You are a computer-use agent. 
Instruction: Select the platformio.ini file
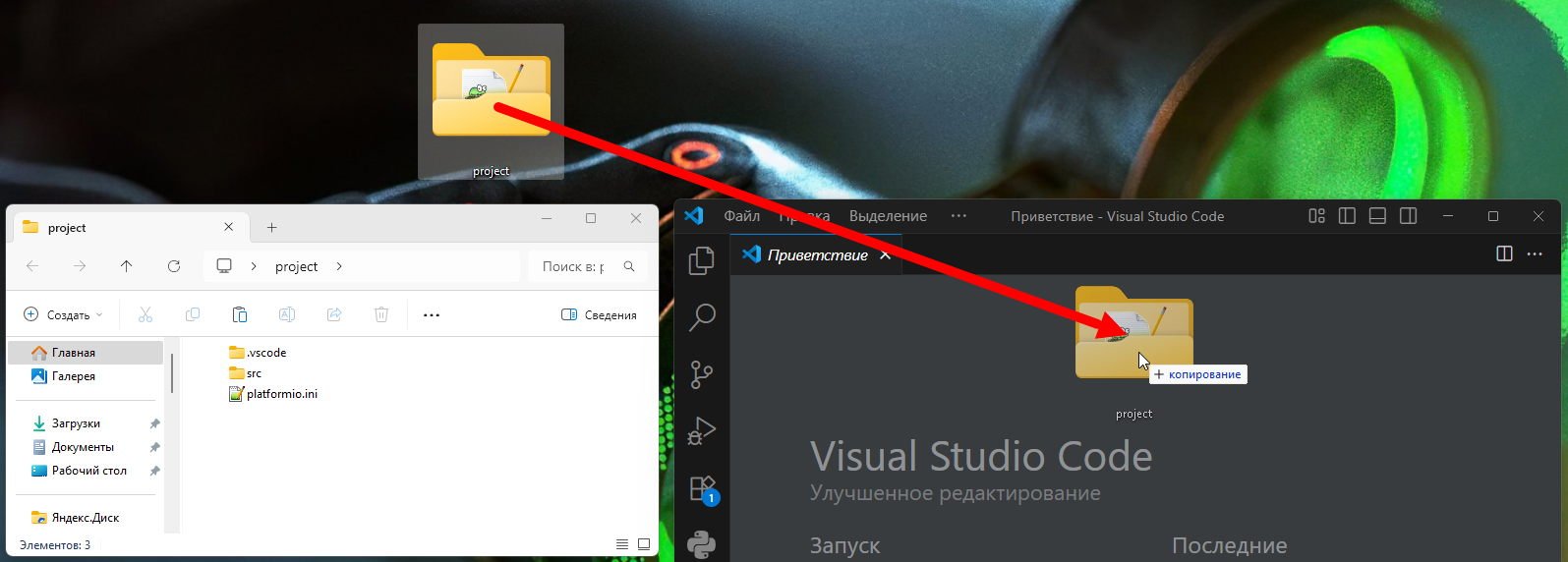273,394
